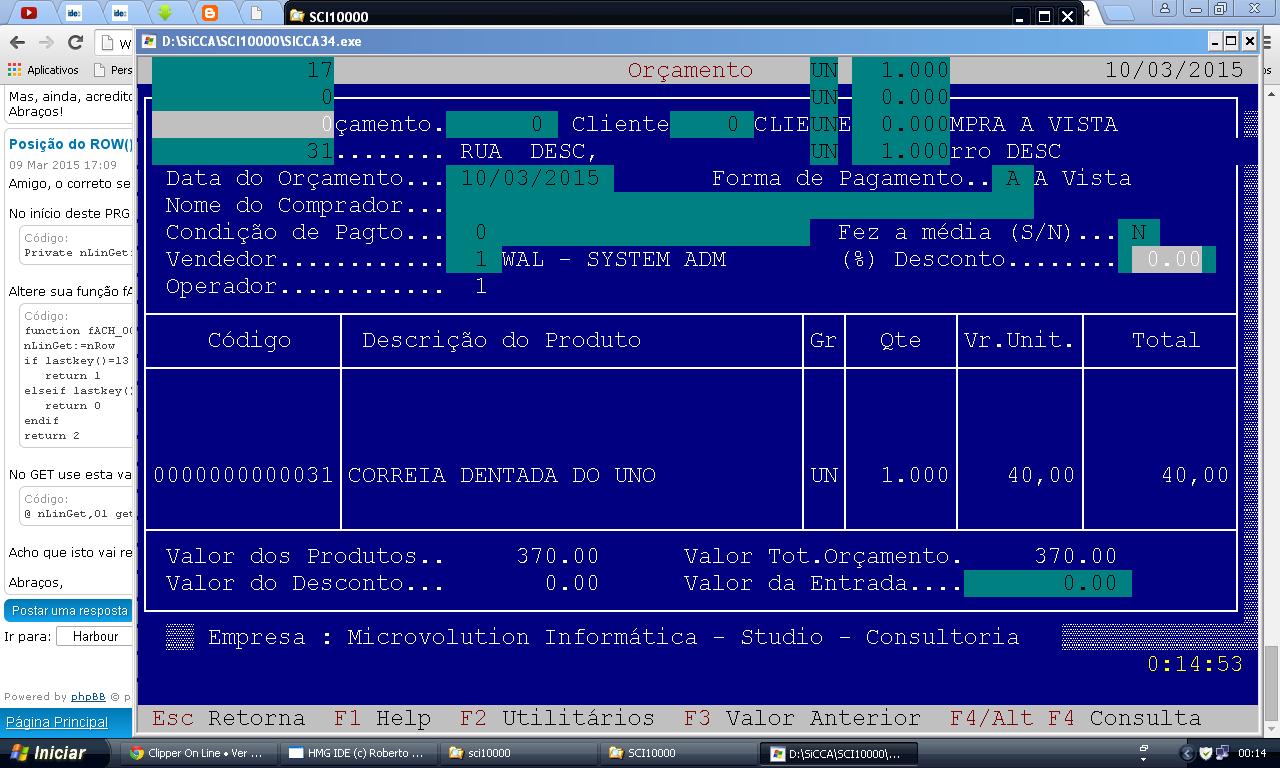Click the date 10/03/2015 in the header
The image size is (1280, 768).
(x=1174, y=70)
